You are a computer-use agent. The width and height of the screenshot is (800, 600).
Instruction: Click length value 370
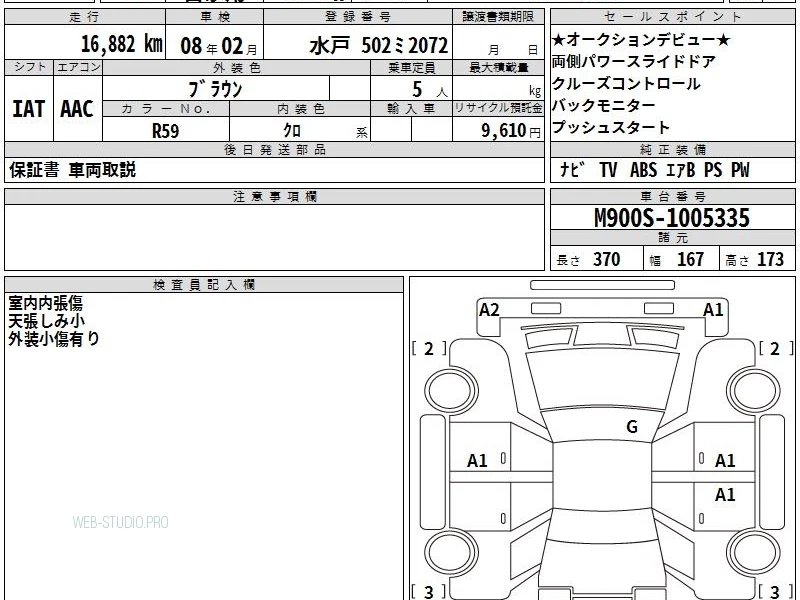click(x=607, y=260)
